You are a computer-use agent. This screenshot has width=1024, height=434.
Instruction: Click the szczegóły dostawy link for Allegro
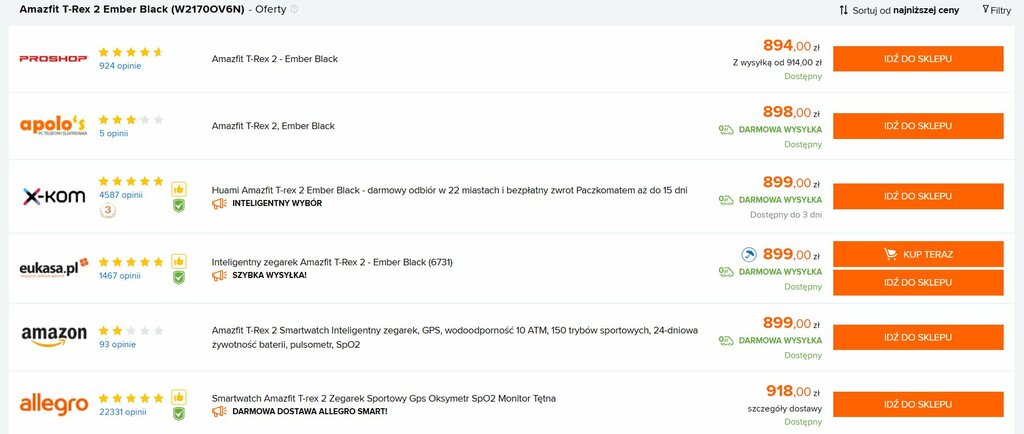tap(784, 409)
